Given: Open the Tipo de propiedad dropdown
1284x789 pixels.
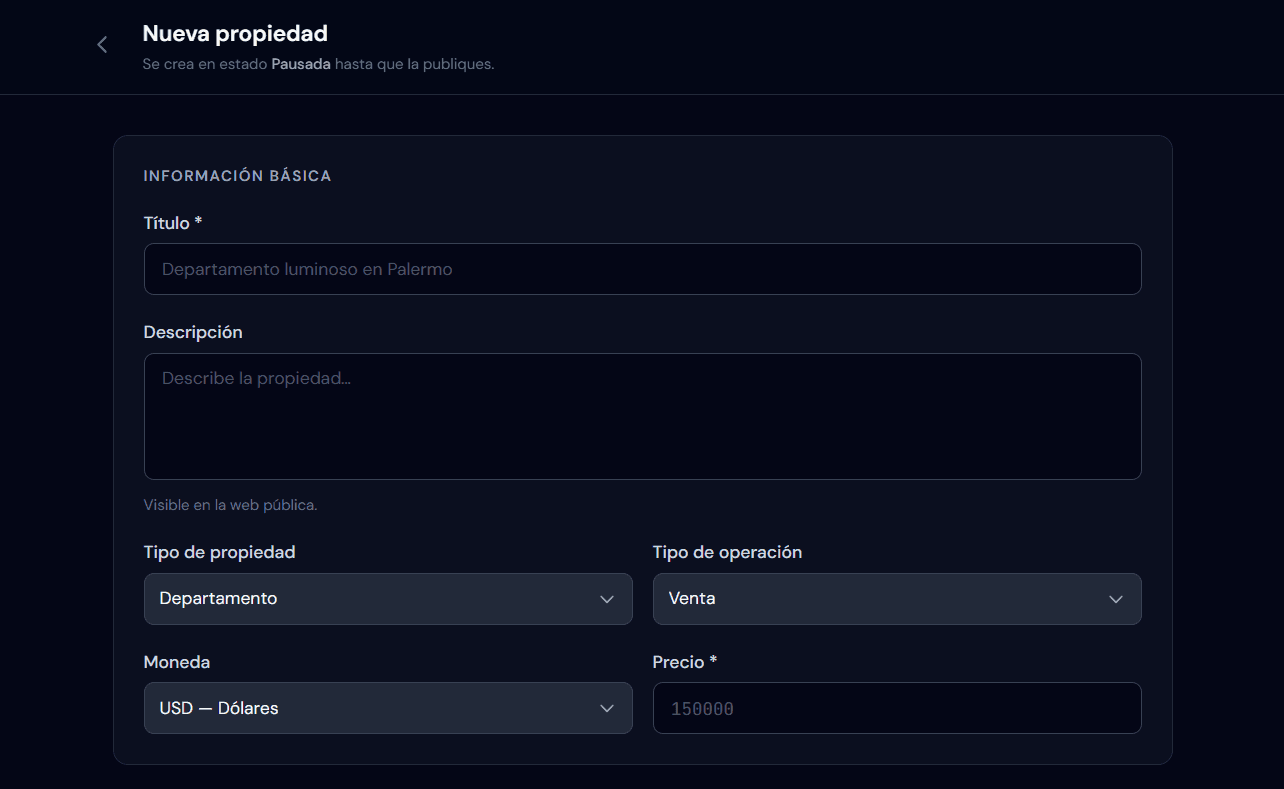Looking at the screenshot, I should 388,599.
